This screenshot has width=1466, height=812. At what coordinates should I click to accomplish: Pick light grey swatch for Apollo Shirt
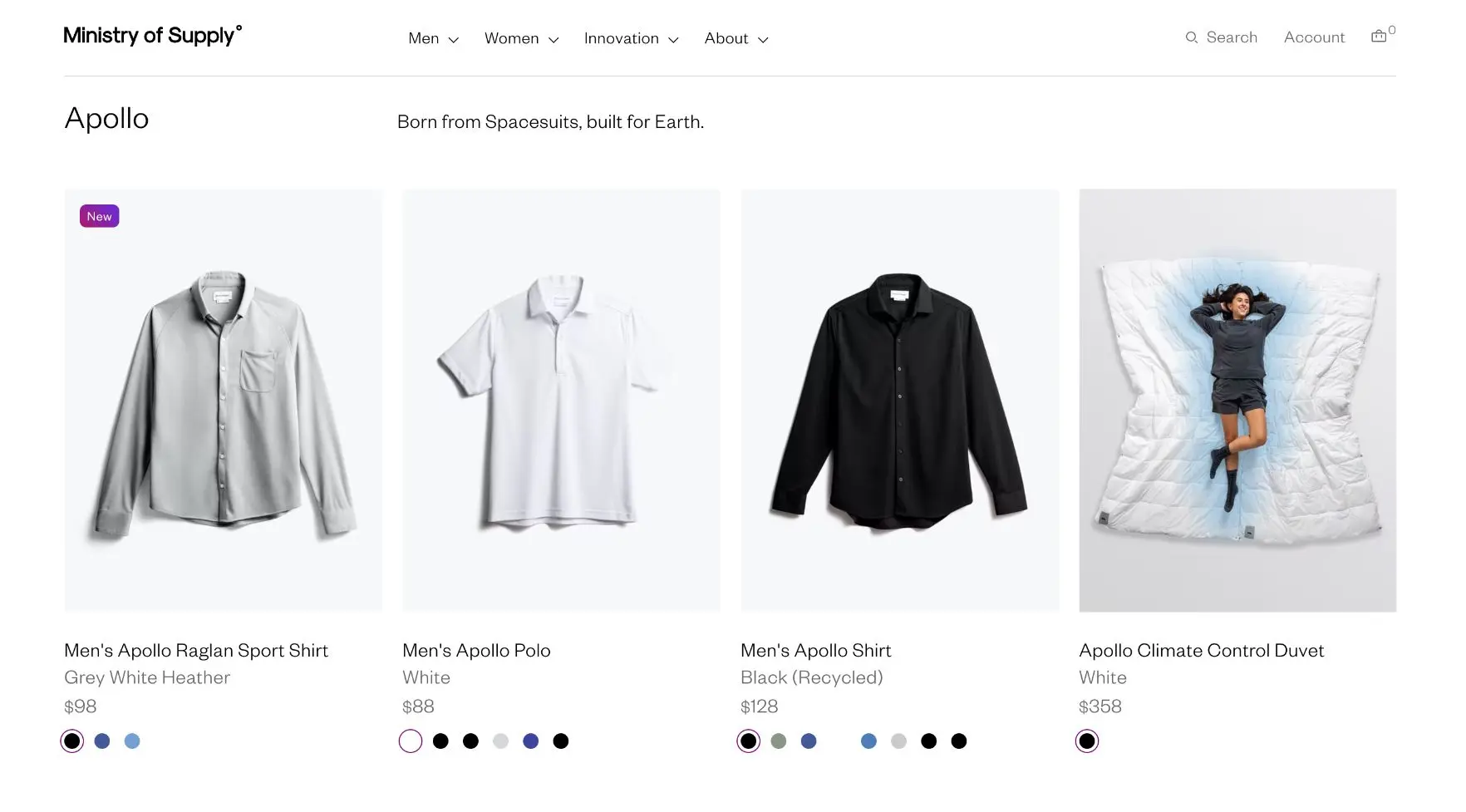point(898,741)
